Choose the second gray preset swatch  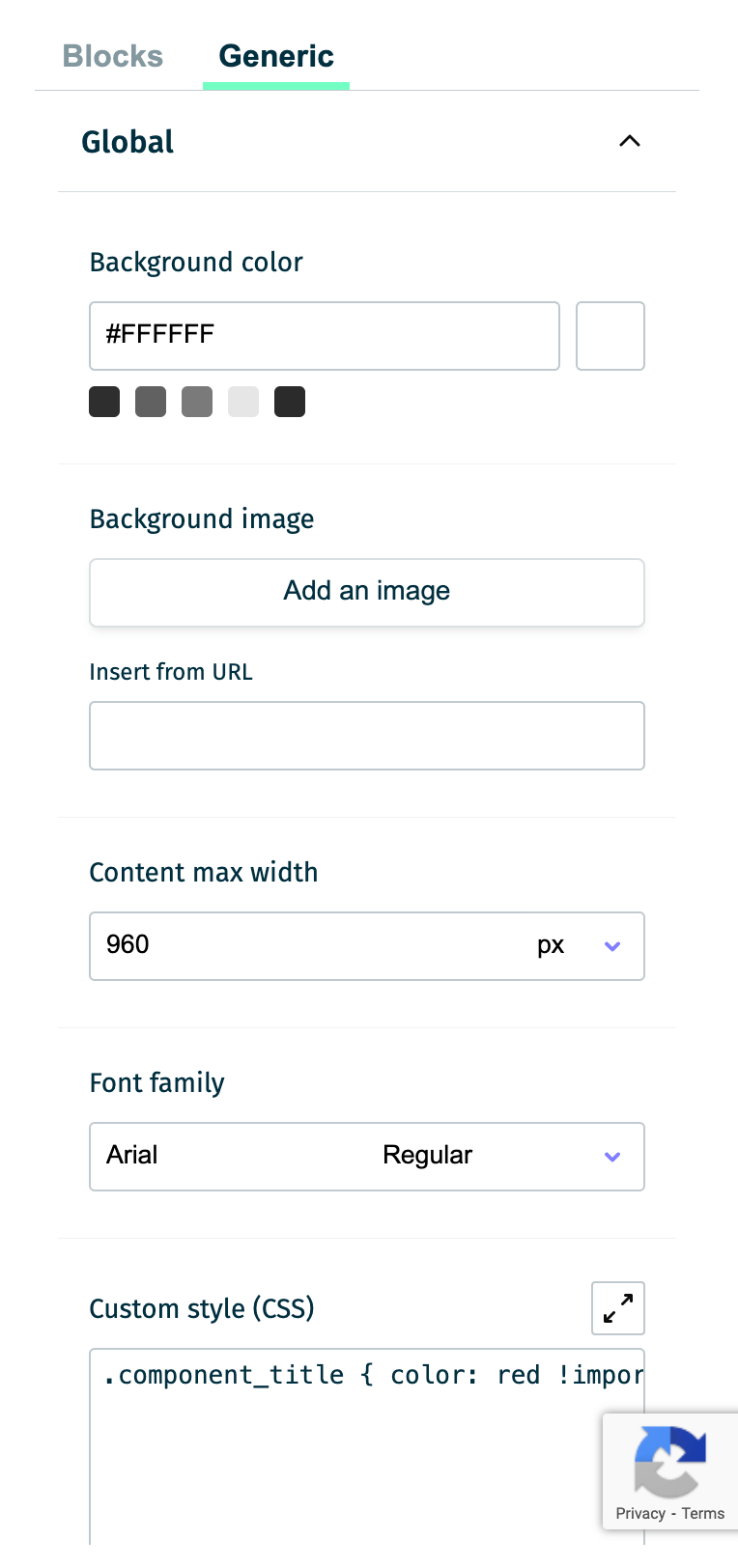[151, 402]
